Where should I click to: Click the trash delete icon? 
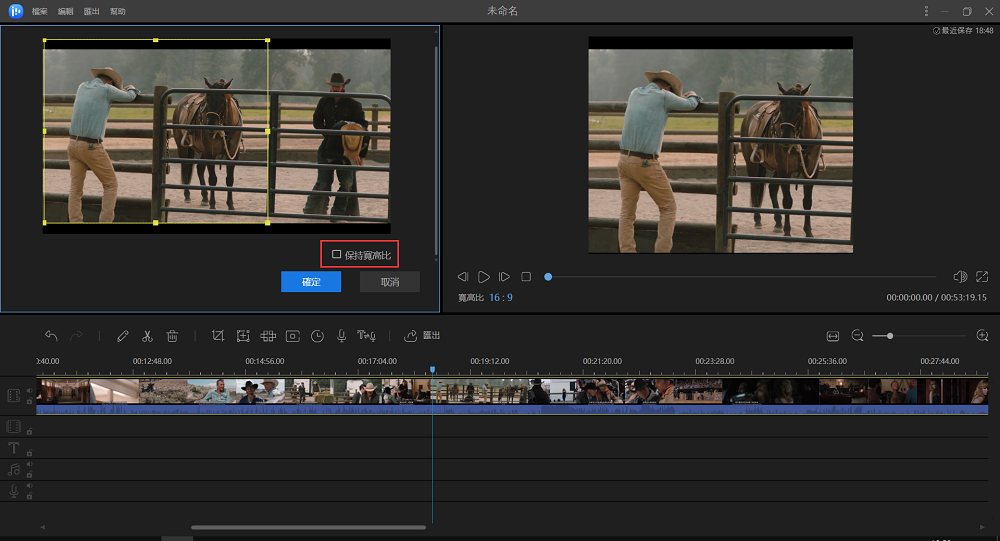pos(172,336)
